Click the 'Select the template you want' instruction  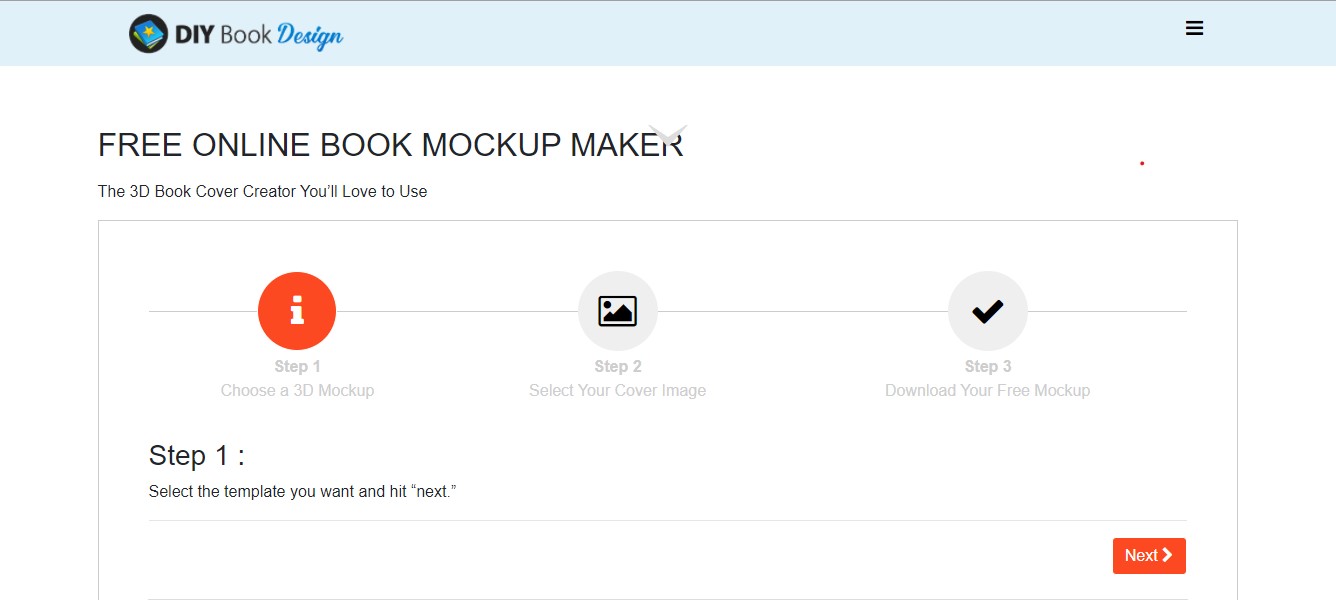(303, 492)
